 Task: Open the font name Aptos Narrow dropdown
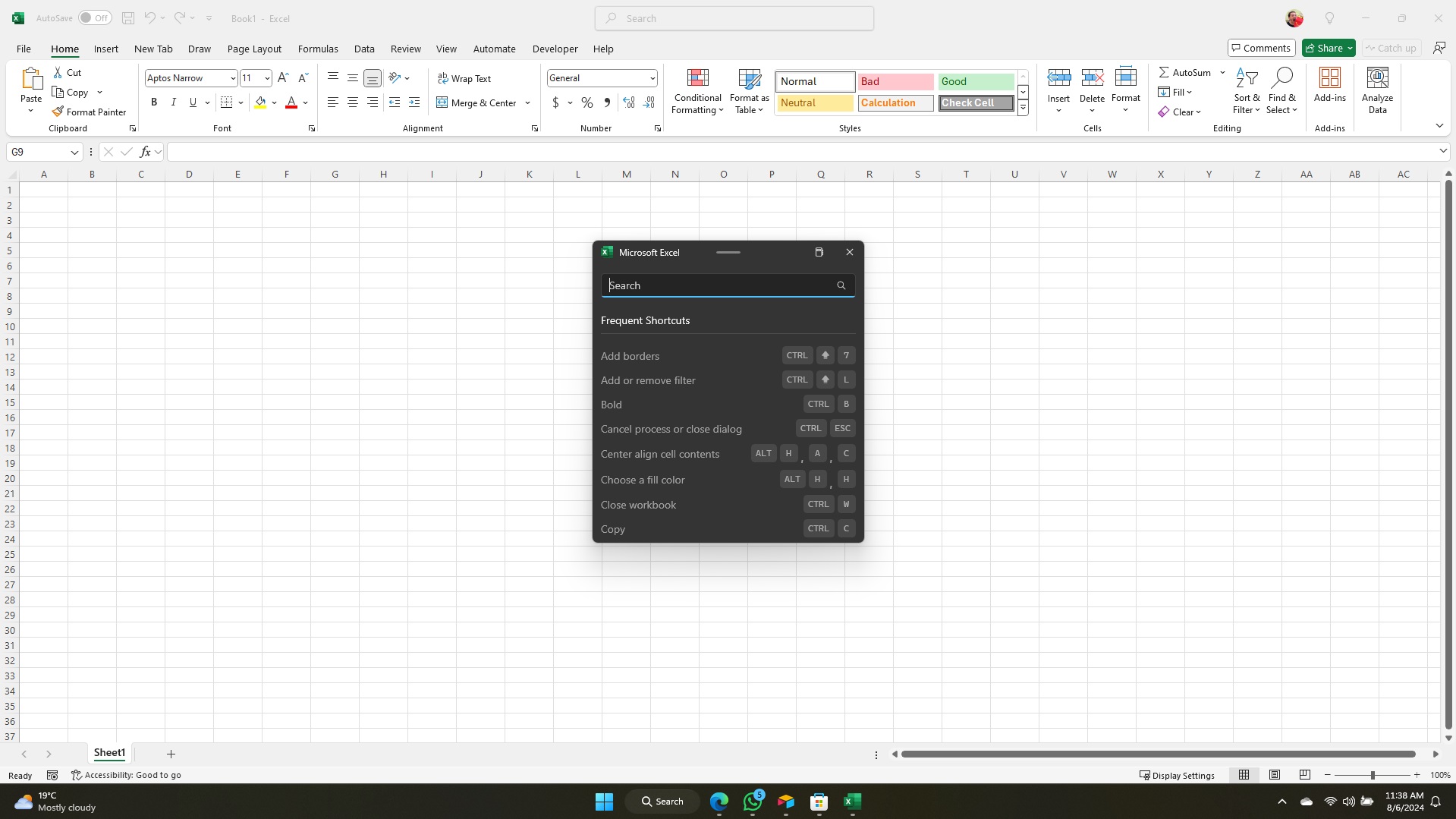[233, 78]
